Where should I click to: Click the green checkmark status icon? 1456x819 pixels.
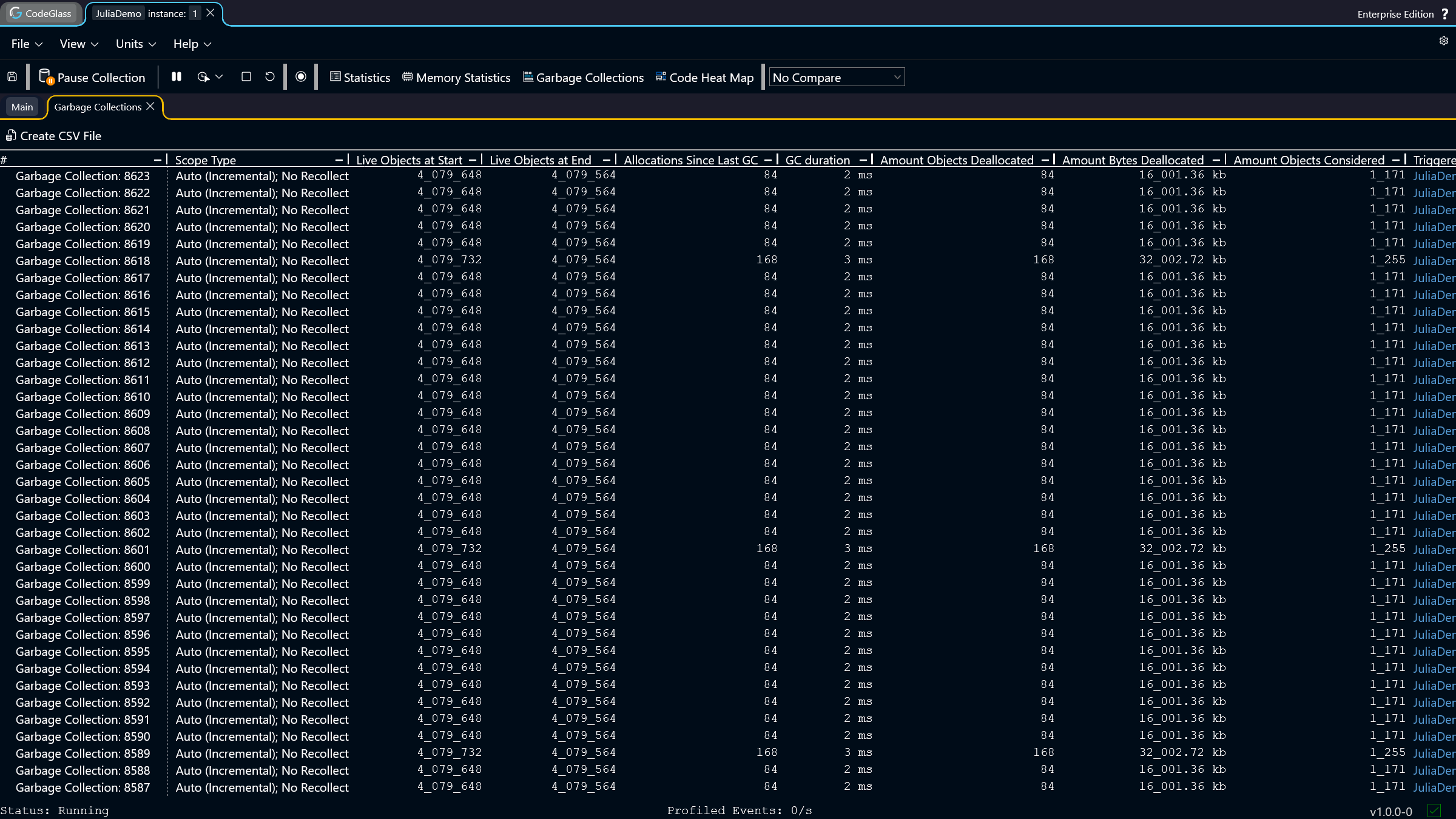click(1434, 811)
